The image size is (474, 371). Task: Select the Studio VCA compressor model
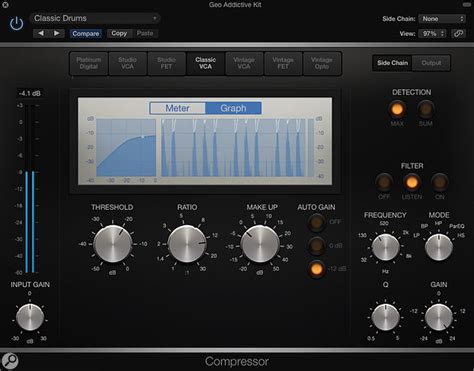point(127,63)
